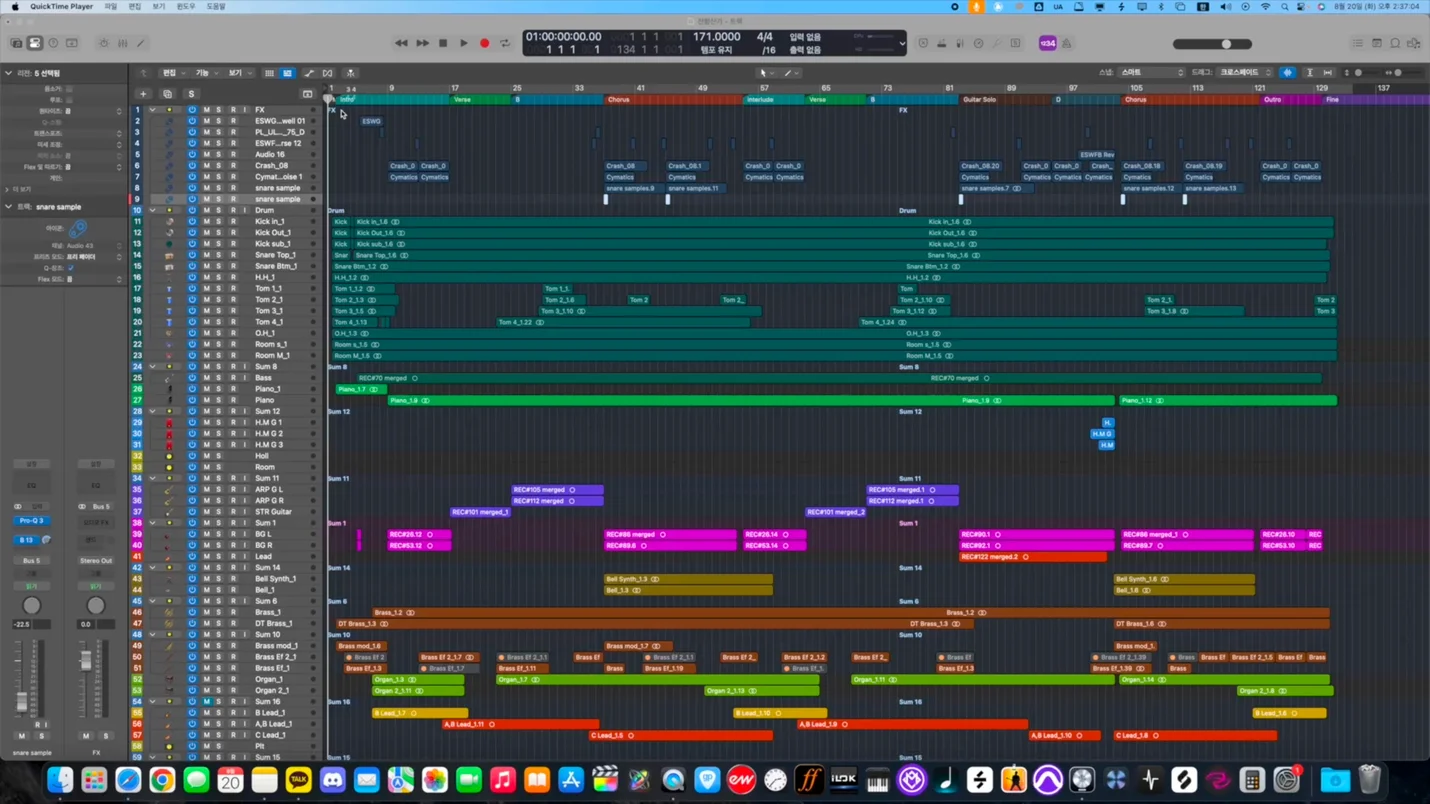The height and width of the screenshot is (804, 1430).
Task: Open the left-click pointer tool menu
Action: pos(765,73)
